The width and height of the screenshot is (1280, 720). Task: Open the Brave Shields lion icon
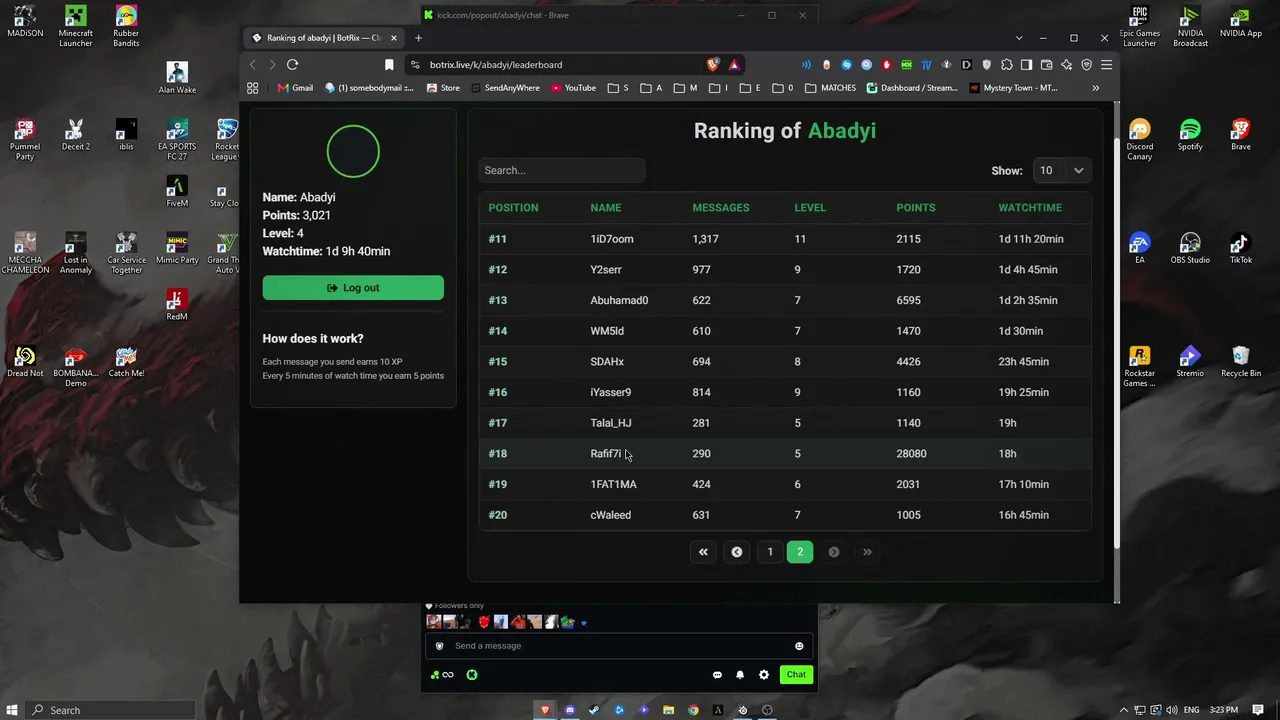(713, 64)
